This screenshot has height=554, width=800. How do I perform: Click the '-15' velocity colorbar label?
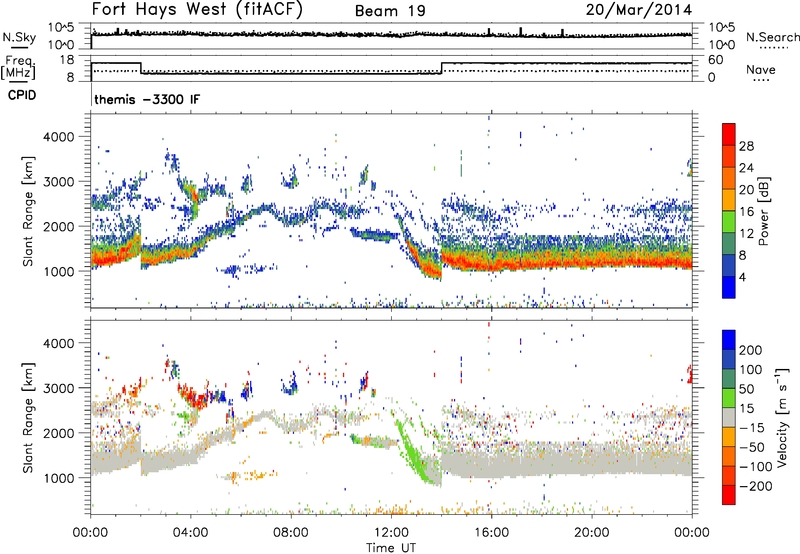pyautogui.click(x=752, y=428)
